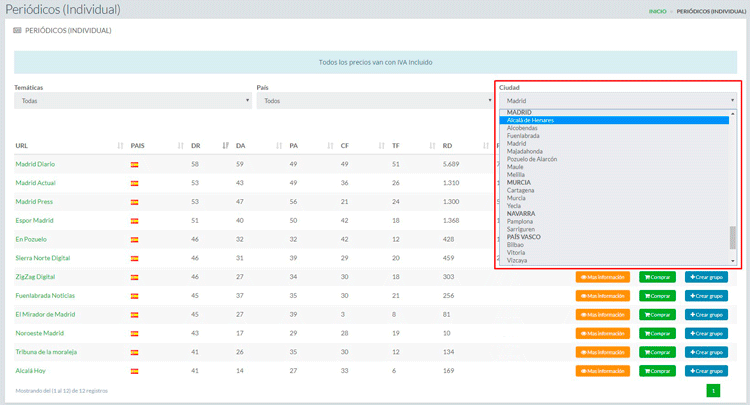Click Mas información for Fuenlabrada Noticias

tap(603, 296)
